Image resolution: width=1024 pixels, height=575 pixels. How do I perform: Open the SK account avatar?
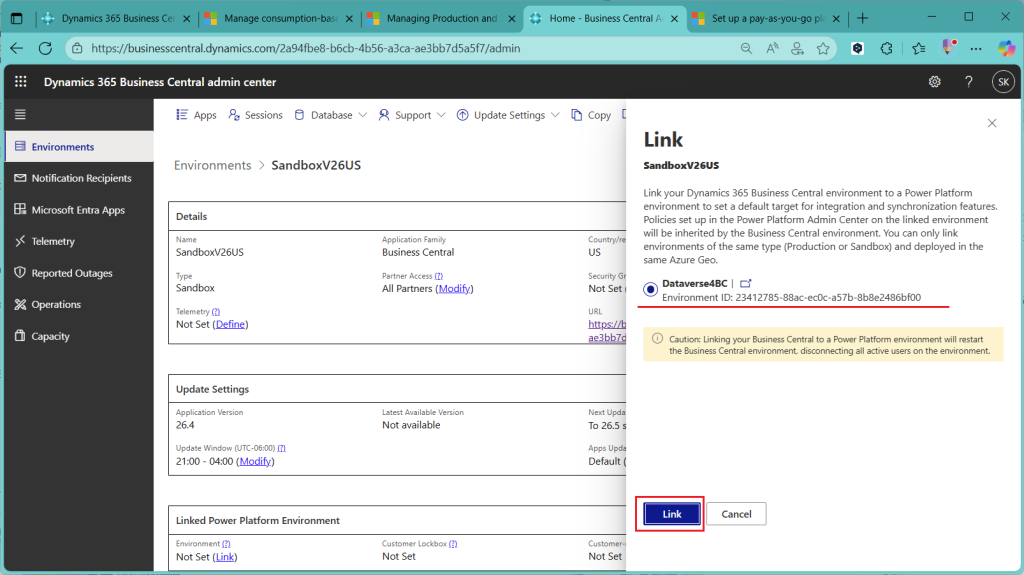[1003, 82]
